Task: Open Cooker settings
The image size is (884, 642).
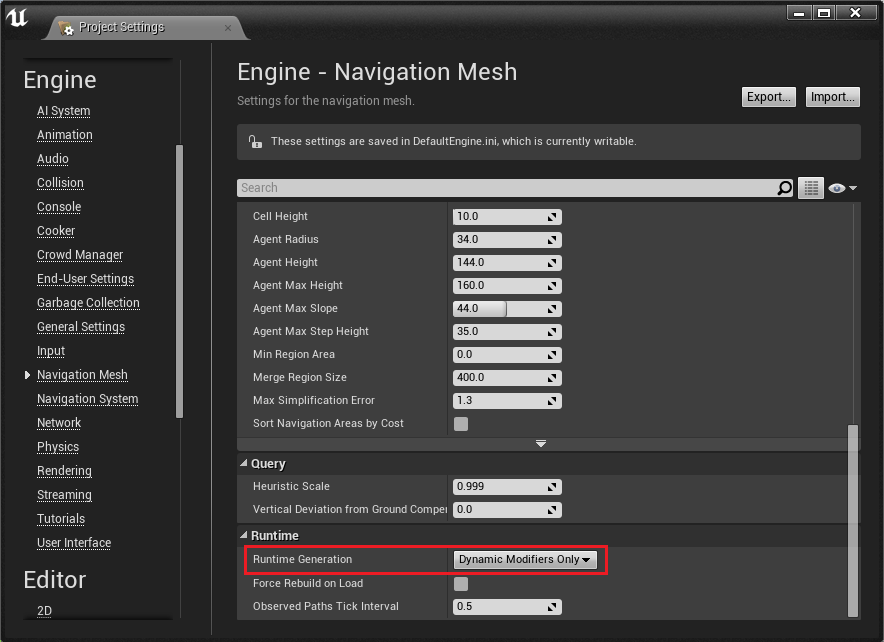Action: point(56,231)
